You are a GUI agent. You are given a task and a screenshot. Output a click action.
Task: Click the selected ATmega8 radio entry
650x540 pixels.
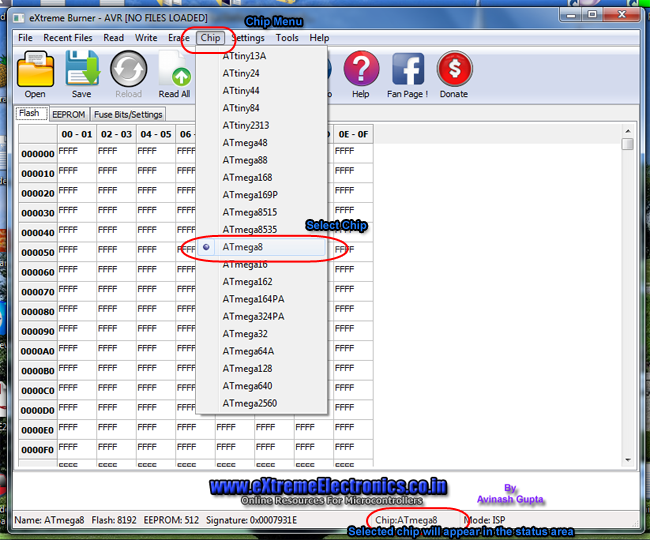click(x=261, y=247)
